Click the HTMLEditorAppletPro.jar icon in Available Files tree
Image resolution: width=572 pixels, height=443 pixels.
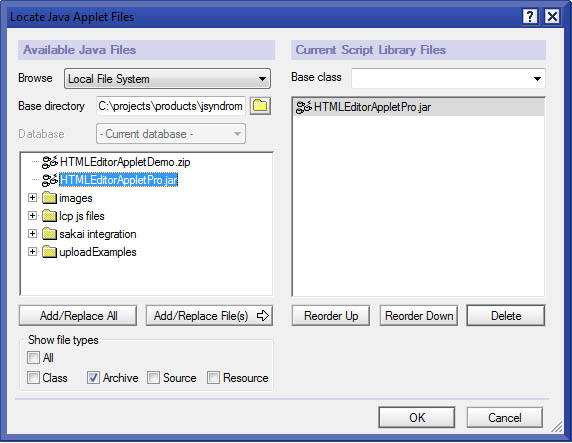coord(50,180)
